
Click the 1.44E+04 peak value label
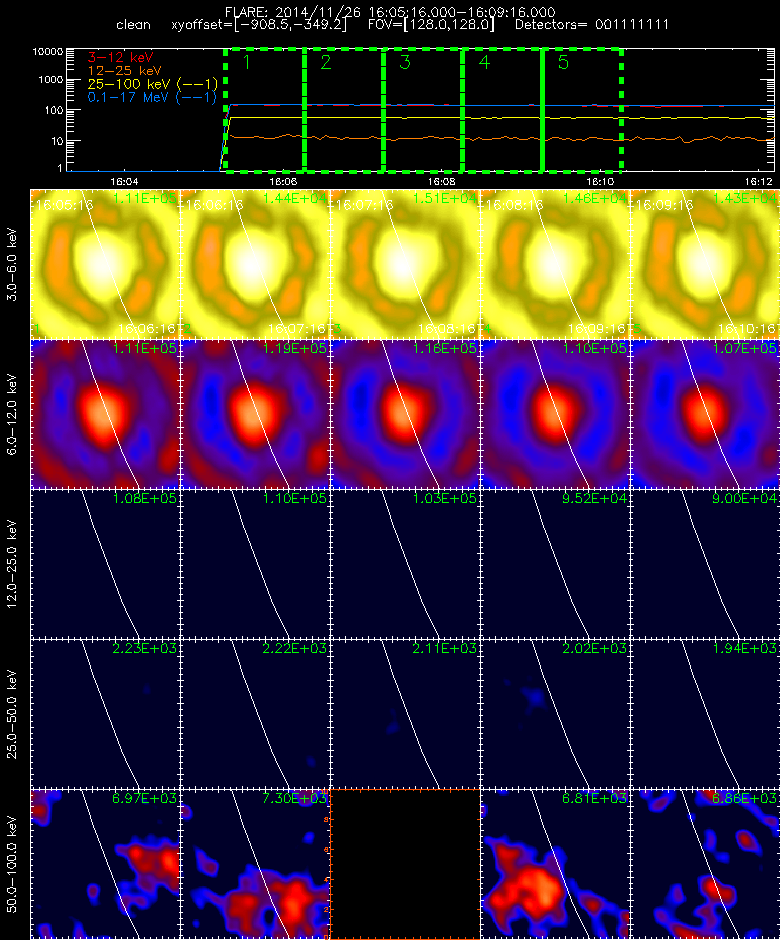[x=295, y=198]
